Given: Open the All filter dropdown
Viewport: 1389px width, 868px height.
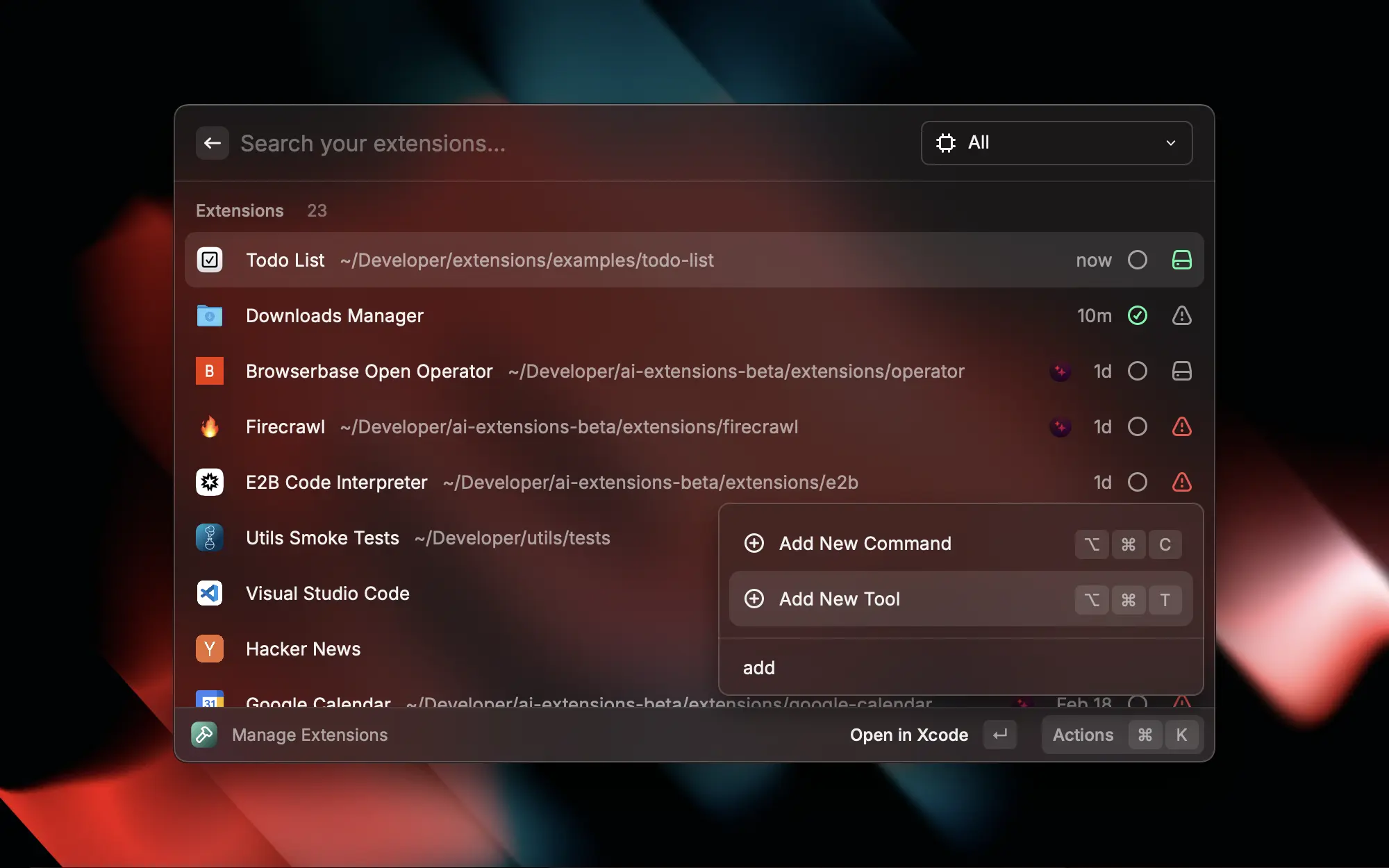Looking at the screenshot, I should 1056,143.
